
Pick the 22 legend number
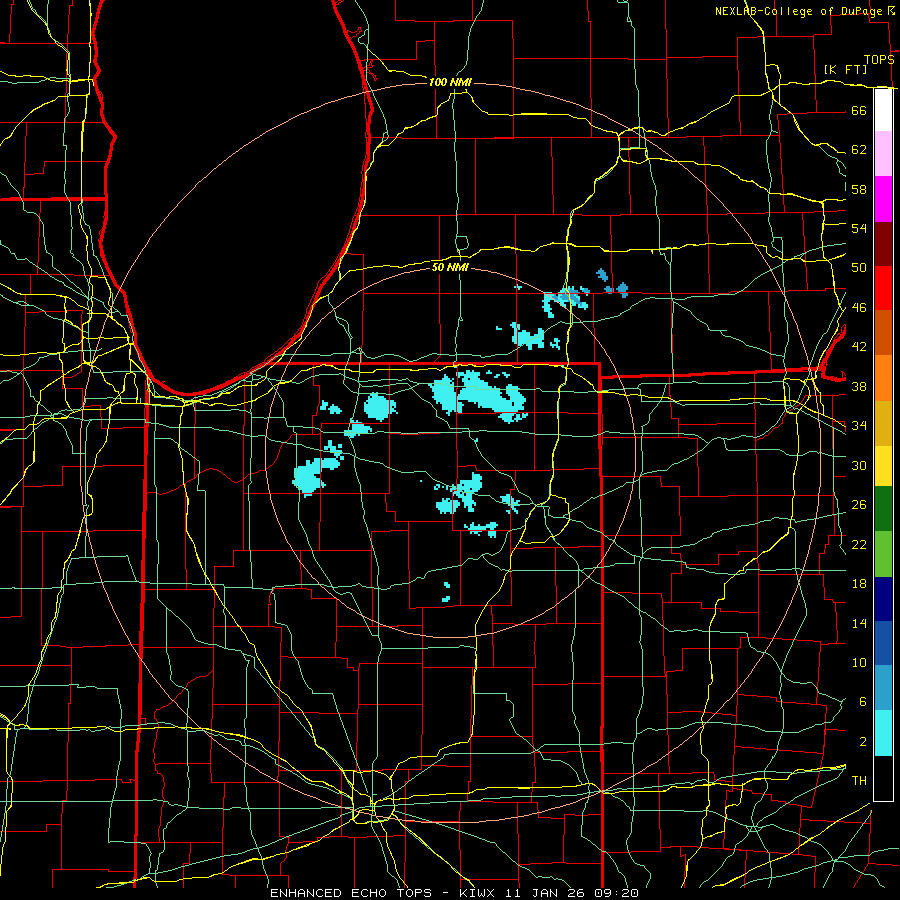(859, 545)
